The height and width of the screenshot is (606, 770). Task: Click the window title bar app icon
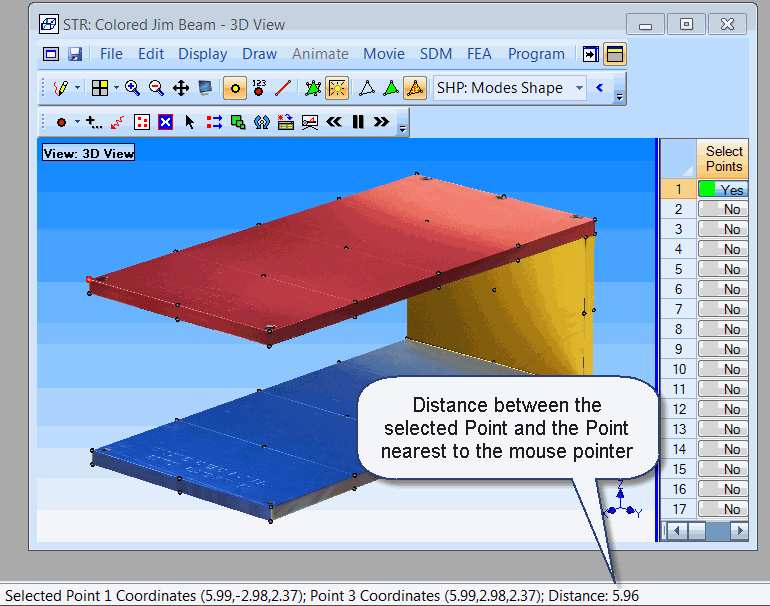pyautogui.click(x=49, y=24)
